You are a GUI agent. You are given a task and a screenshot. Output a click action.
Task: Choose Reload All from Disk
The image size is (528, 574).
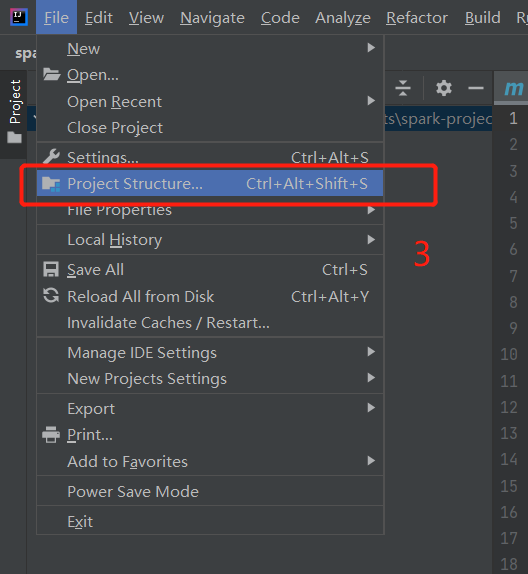click(x=210, y=297)
